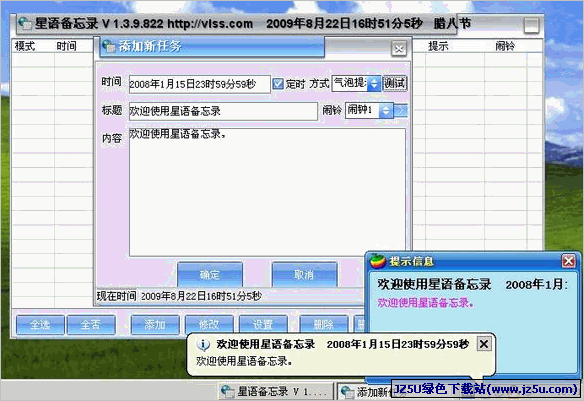The height and width of the screenshot is (401, 584).
Task: Click the colorful apple icon in 提示信息 popup
Action: tap(378, 261)
